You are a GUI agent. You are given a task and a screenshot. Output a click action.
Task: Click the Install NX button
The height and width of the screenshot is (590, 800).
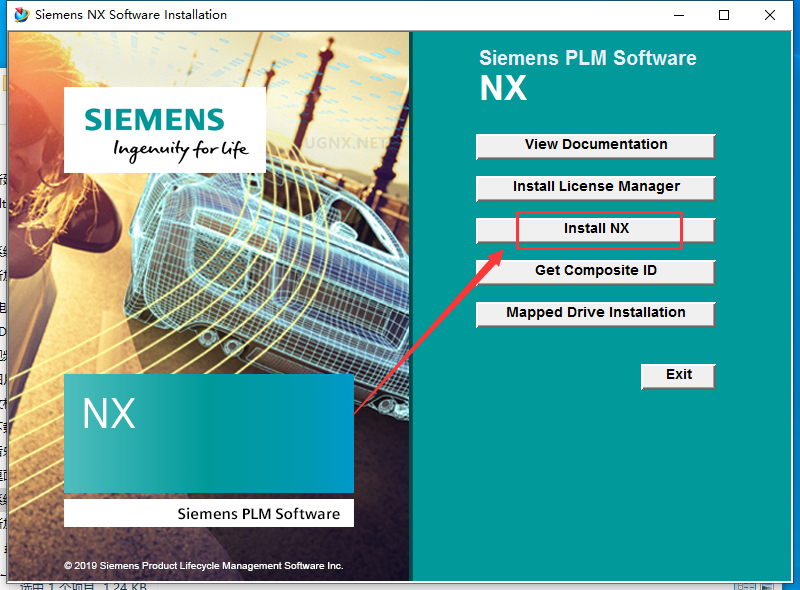(596, 229)
